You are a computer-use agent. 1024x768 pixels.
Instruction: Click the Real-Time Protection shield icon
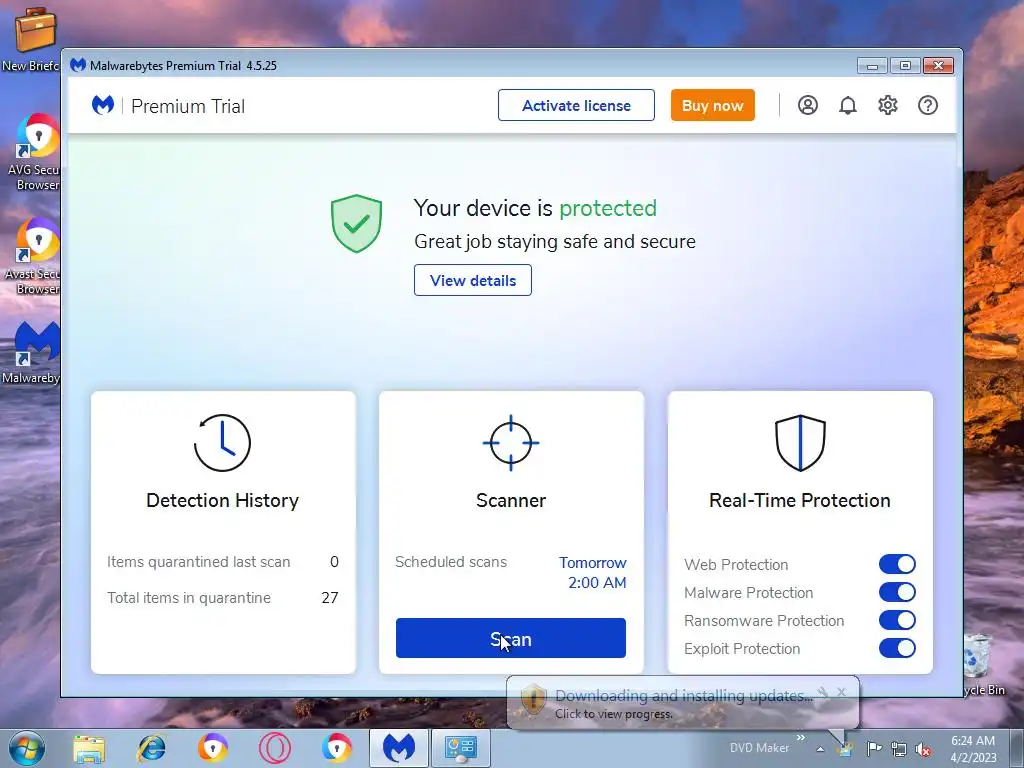click(x=800, y=443)
